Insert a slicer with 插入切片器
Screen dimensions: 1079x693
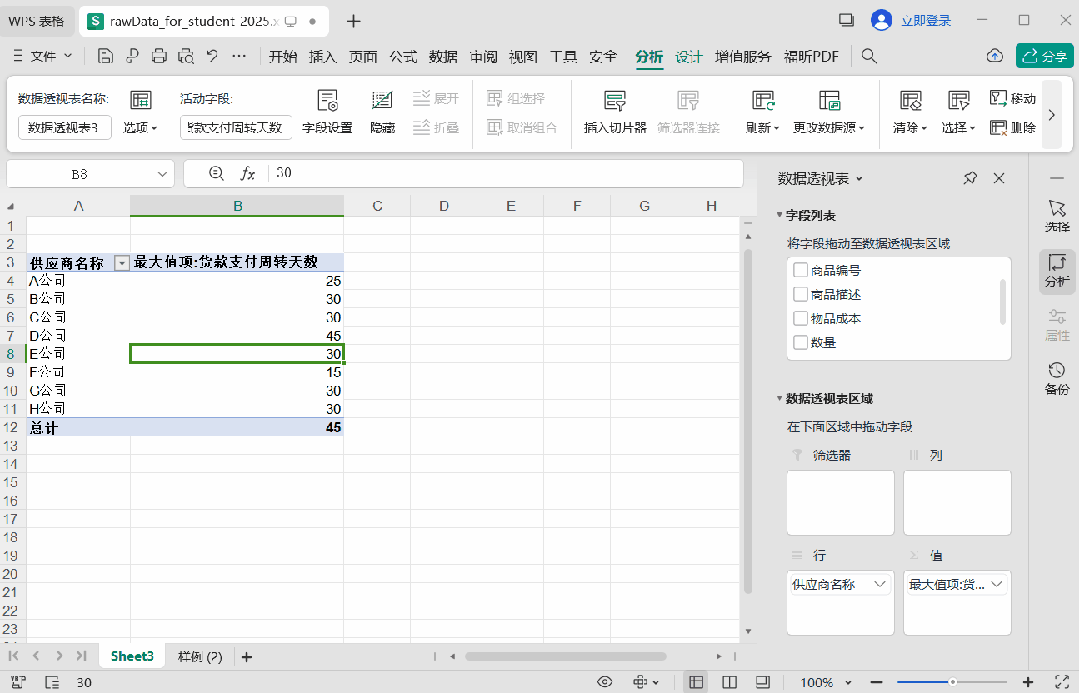615,111
